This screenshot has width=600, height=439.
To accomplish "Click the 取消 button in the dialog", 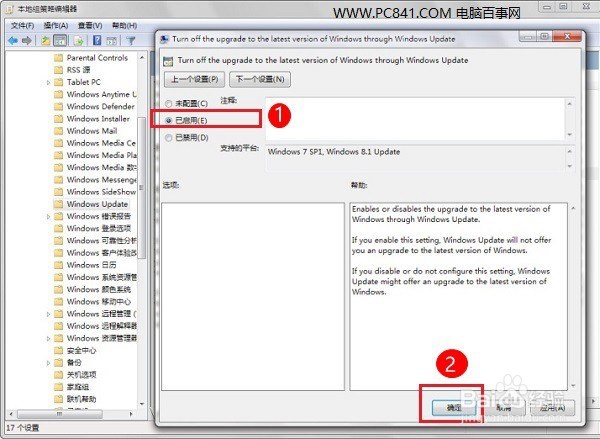I will (504, 408).
